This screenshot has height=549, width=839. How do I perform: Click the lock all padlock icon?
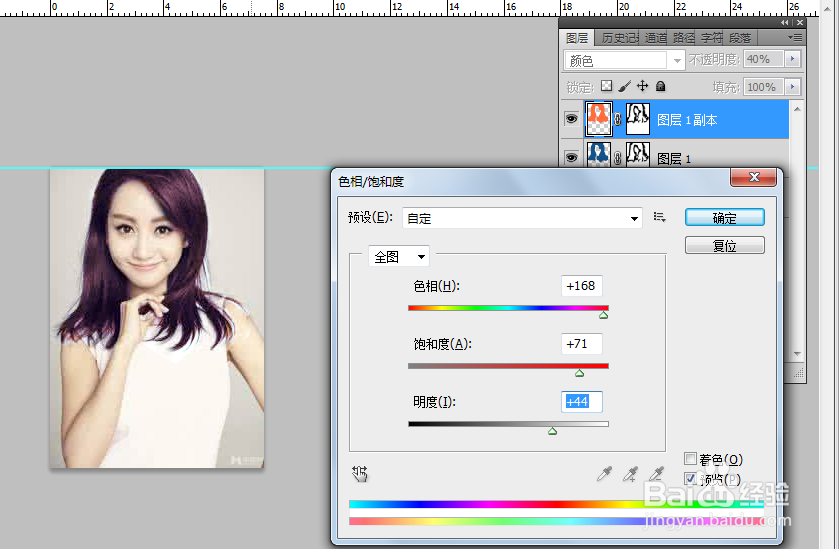click(661, 86)
